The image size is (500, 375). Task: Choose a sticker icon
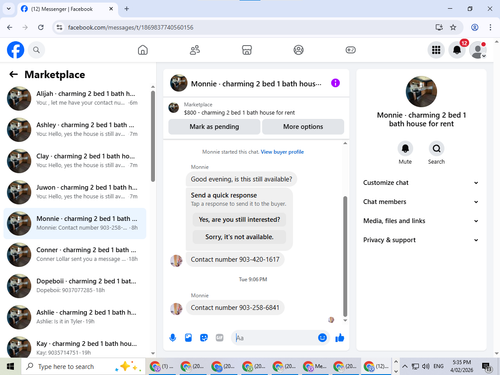(x=204, y=338)
